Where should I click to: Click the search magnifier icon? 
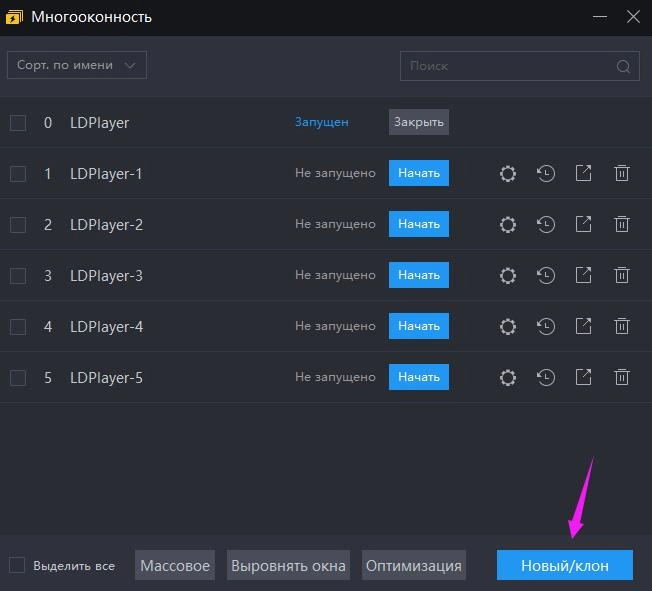pos(623,67)
